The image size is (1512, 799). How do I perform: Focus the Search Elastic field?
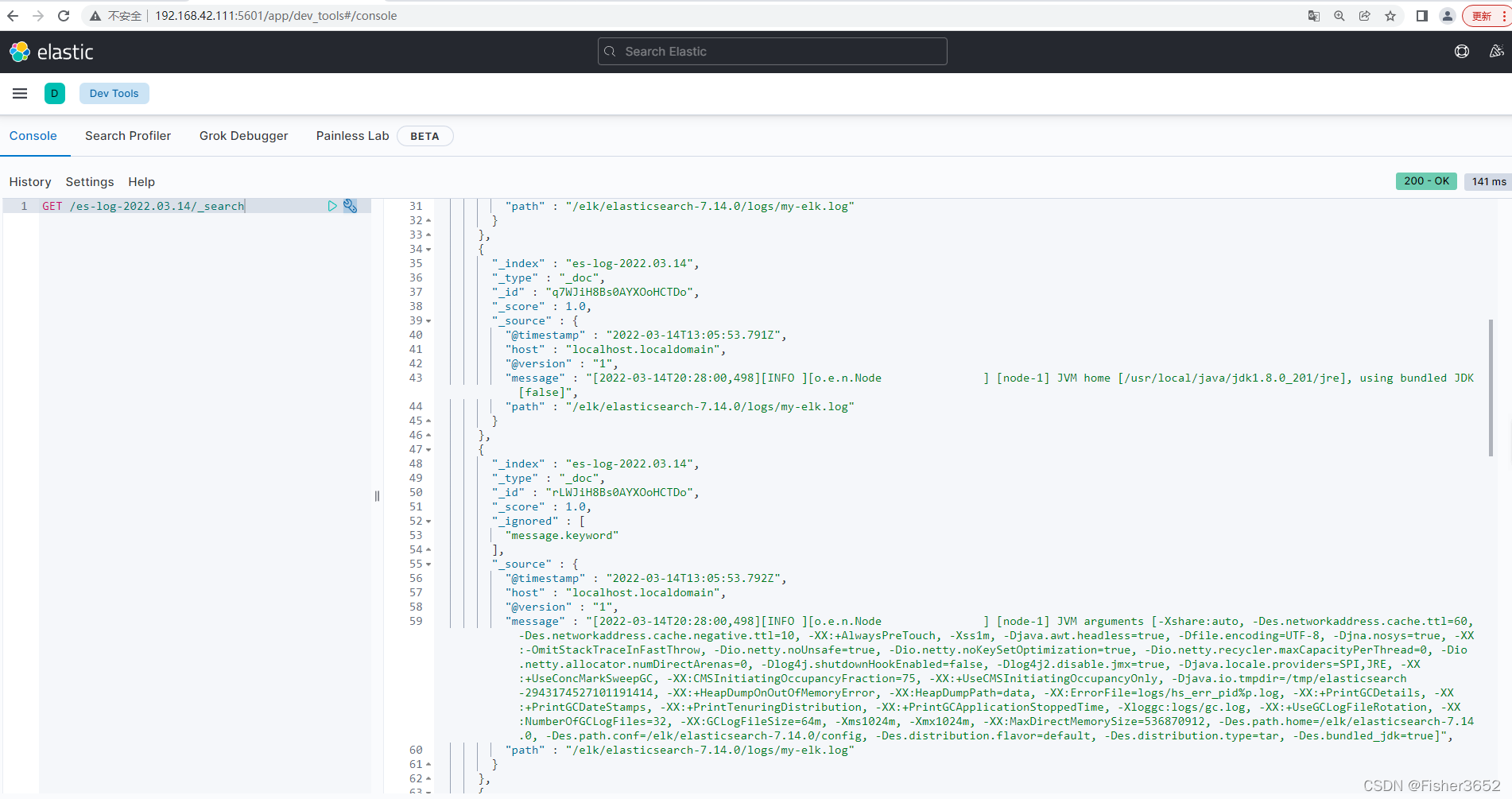772,52
